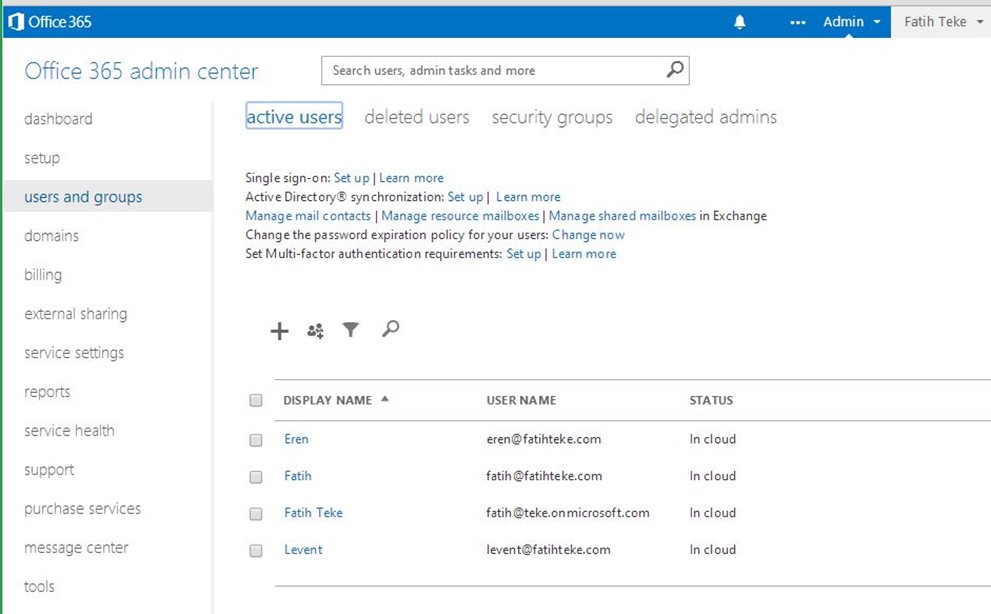
Task: Open the delegated admins tab
Action: point(705,117)
